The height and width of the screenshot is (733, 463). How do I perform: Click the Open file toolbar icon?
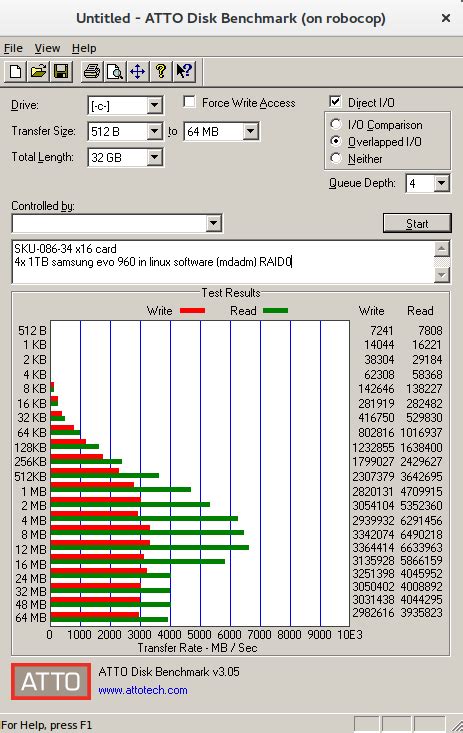(x=38, y=72)
